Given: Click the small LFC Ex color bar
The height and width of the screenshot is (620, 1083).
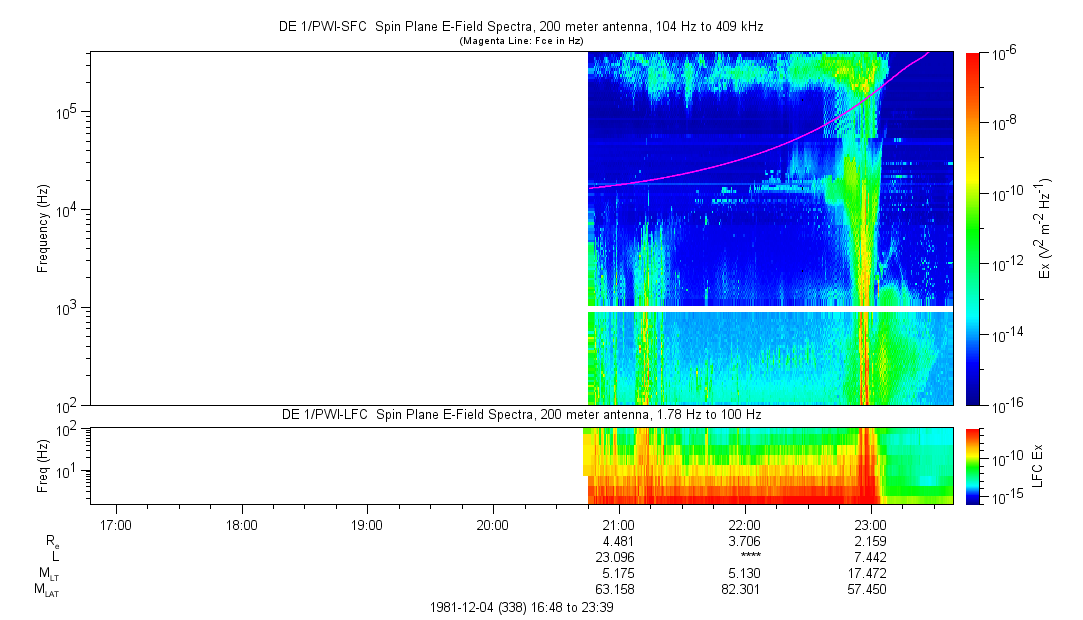Looking at the screenshot, I should 973,465.
